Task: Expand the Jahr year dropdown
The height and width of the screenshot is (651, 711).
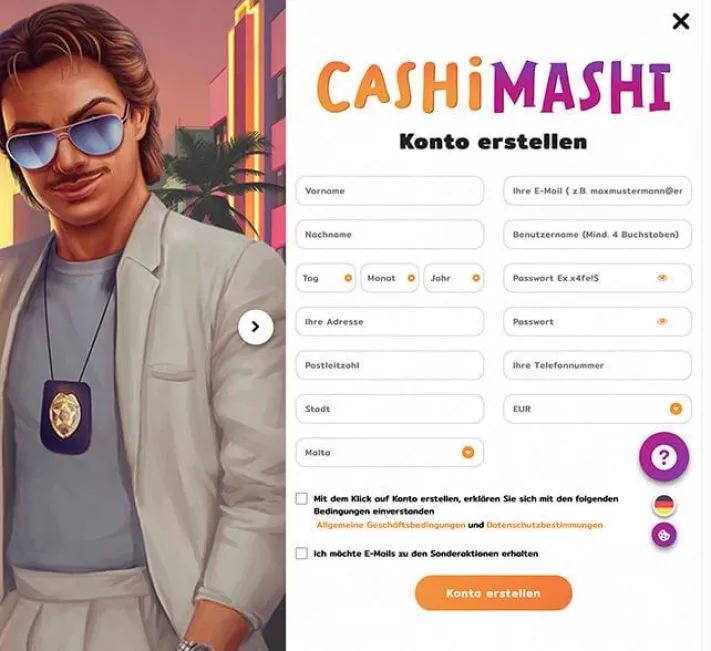Action: [x=454, y=278]
